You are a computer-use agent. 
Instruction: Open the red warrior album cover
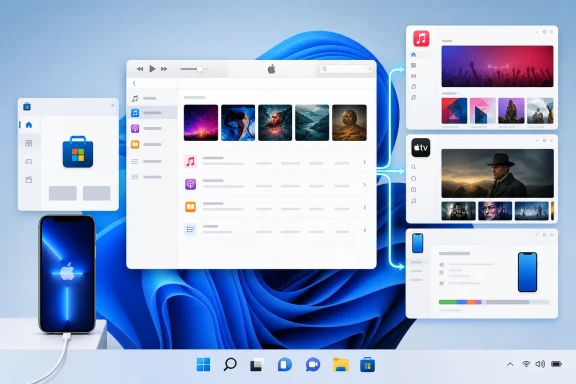click(x=275, y=123)
